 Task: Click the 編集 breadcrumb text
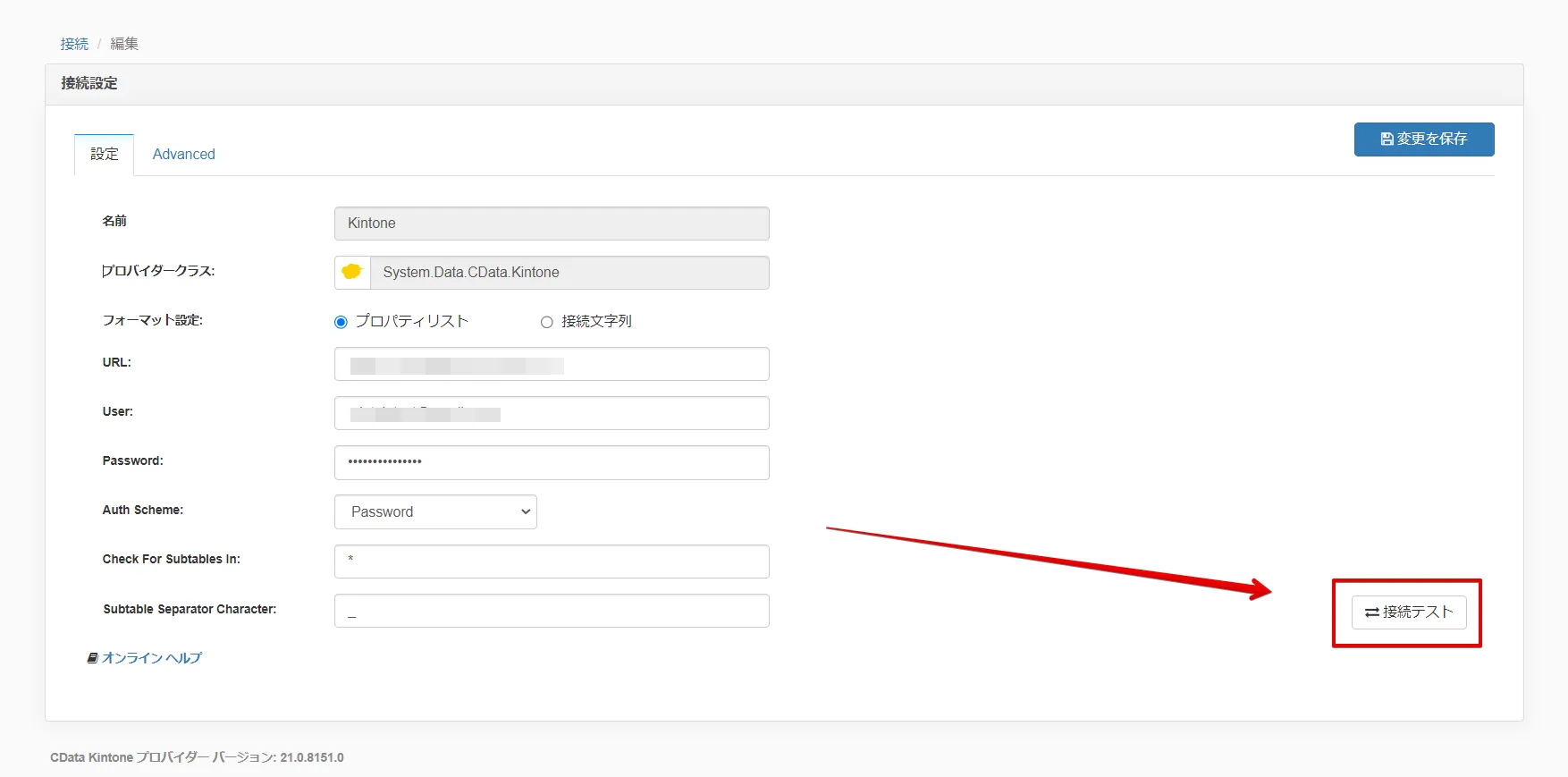pyautogui.click(x=124, y=44)
